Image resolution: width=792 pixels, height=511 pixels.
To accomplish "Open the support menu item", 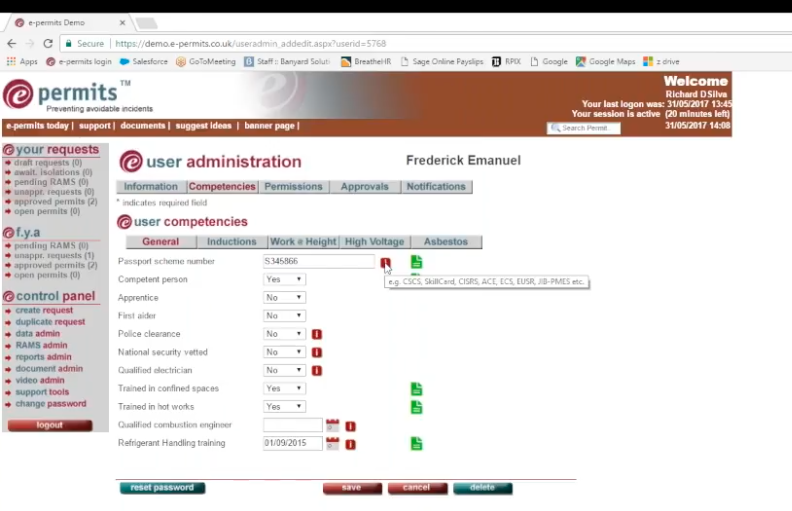I will tap(94, 126).
